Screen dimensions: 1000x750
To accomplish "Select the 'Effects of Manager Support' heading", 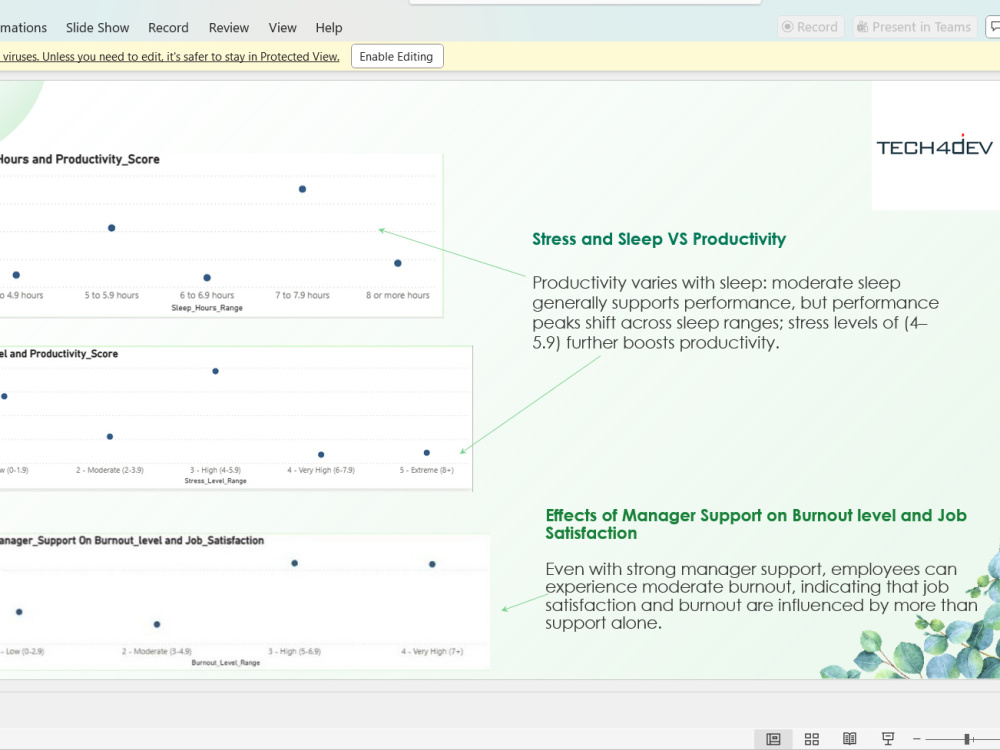I will (756, 524).
